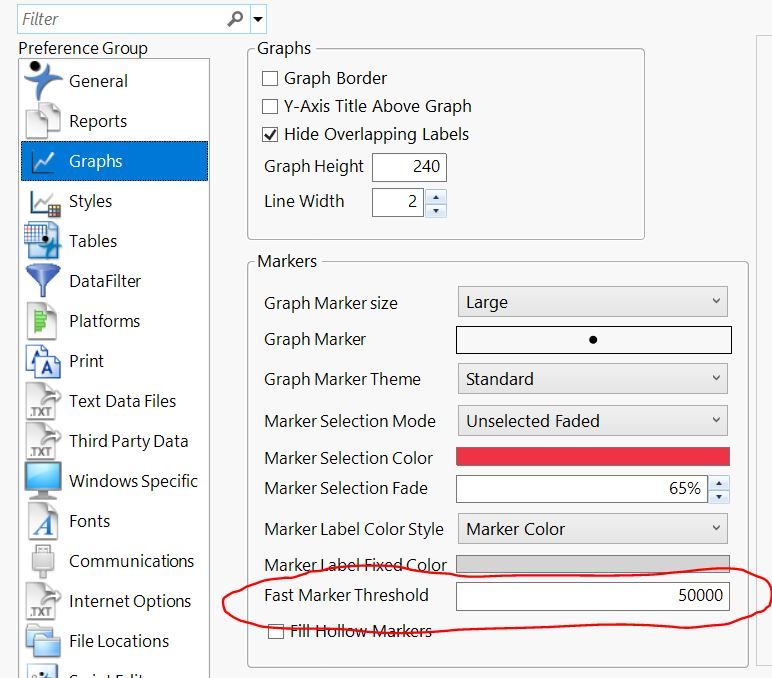Image resolution: width=772 pixels, height=678 pixels.
Task: Open the General preferences icon
Action: [x=43, y=80]
